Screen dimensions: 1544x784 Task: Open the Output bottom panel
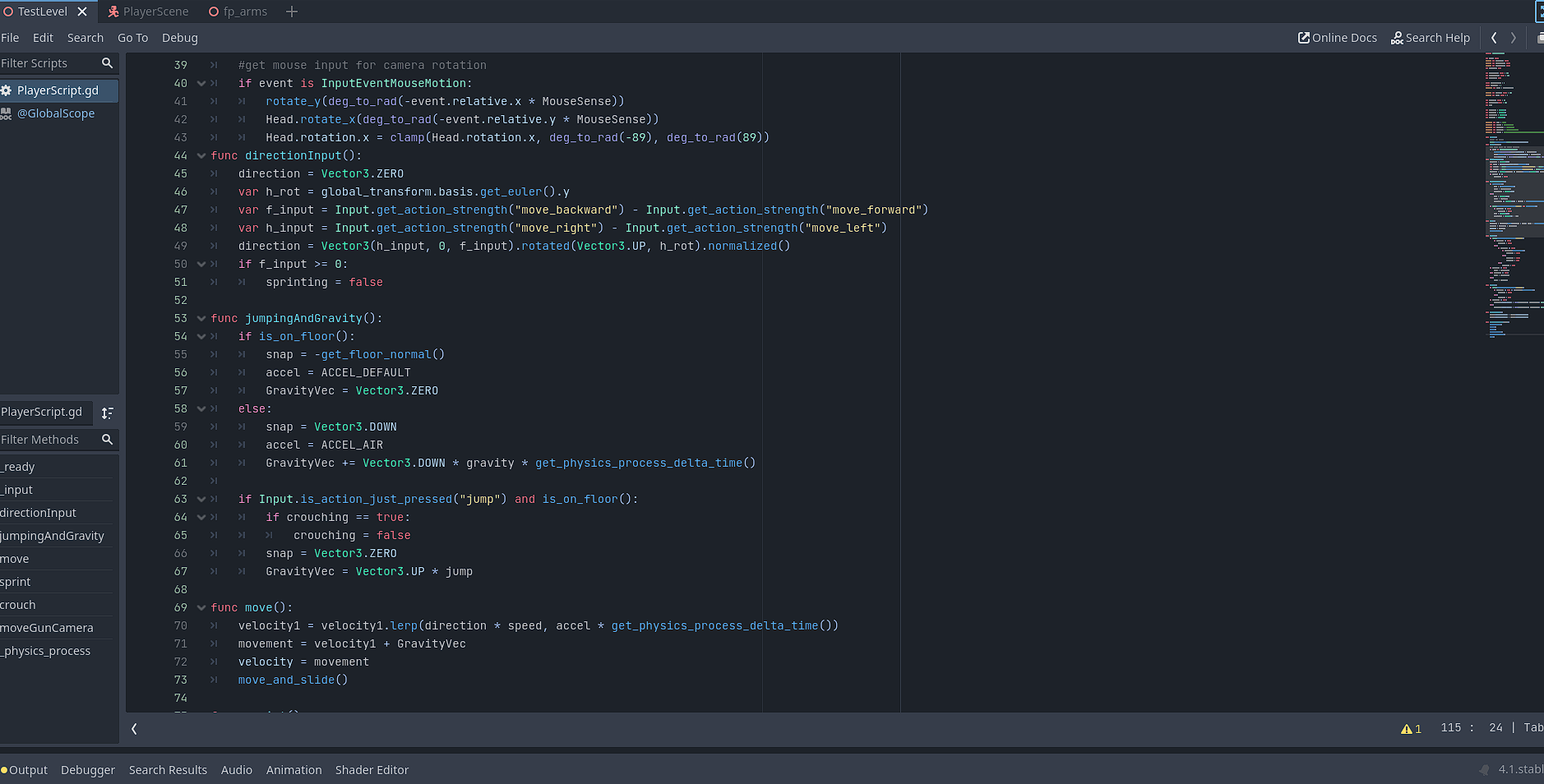[x=28, y=770]
